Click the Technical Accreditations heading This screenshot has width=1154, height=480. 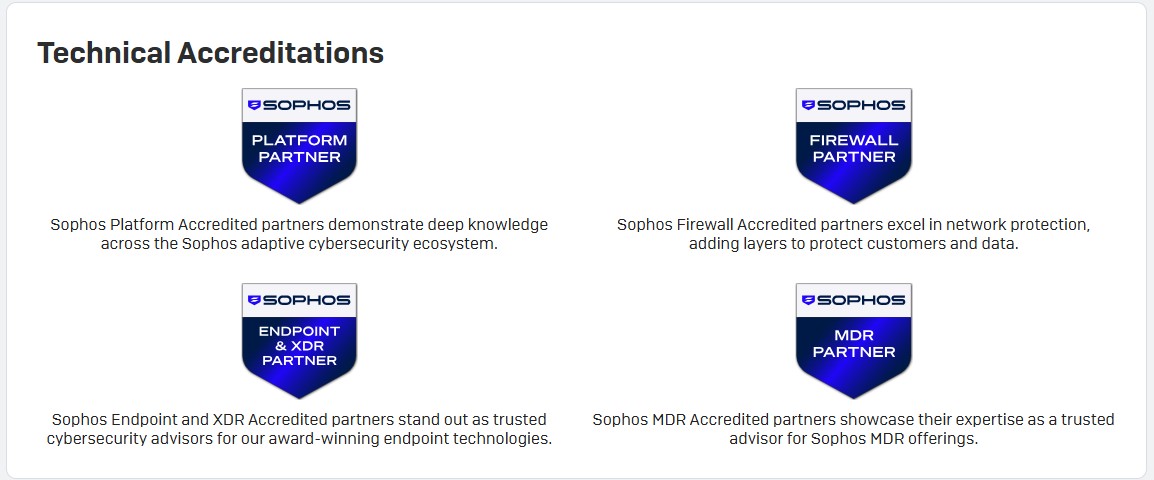(210, 53)
